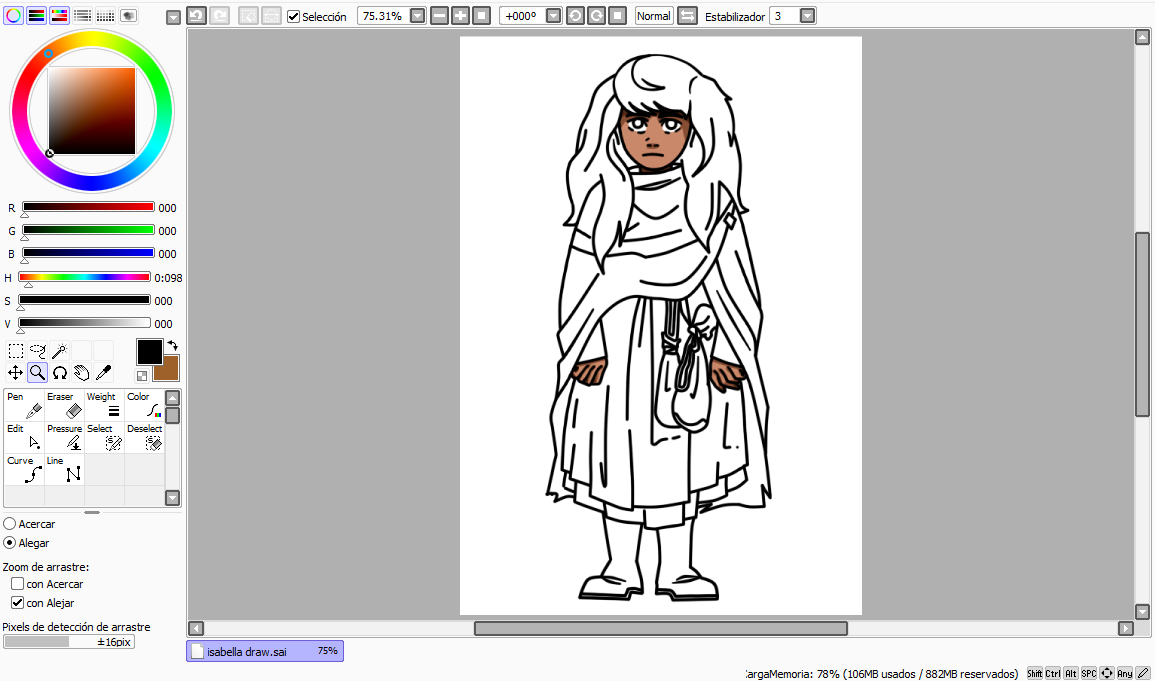The image size is (1155, 681).
Task: Toggle the color wheel panel tab
Action: click(14, 16)
